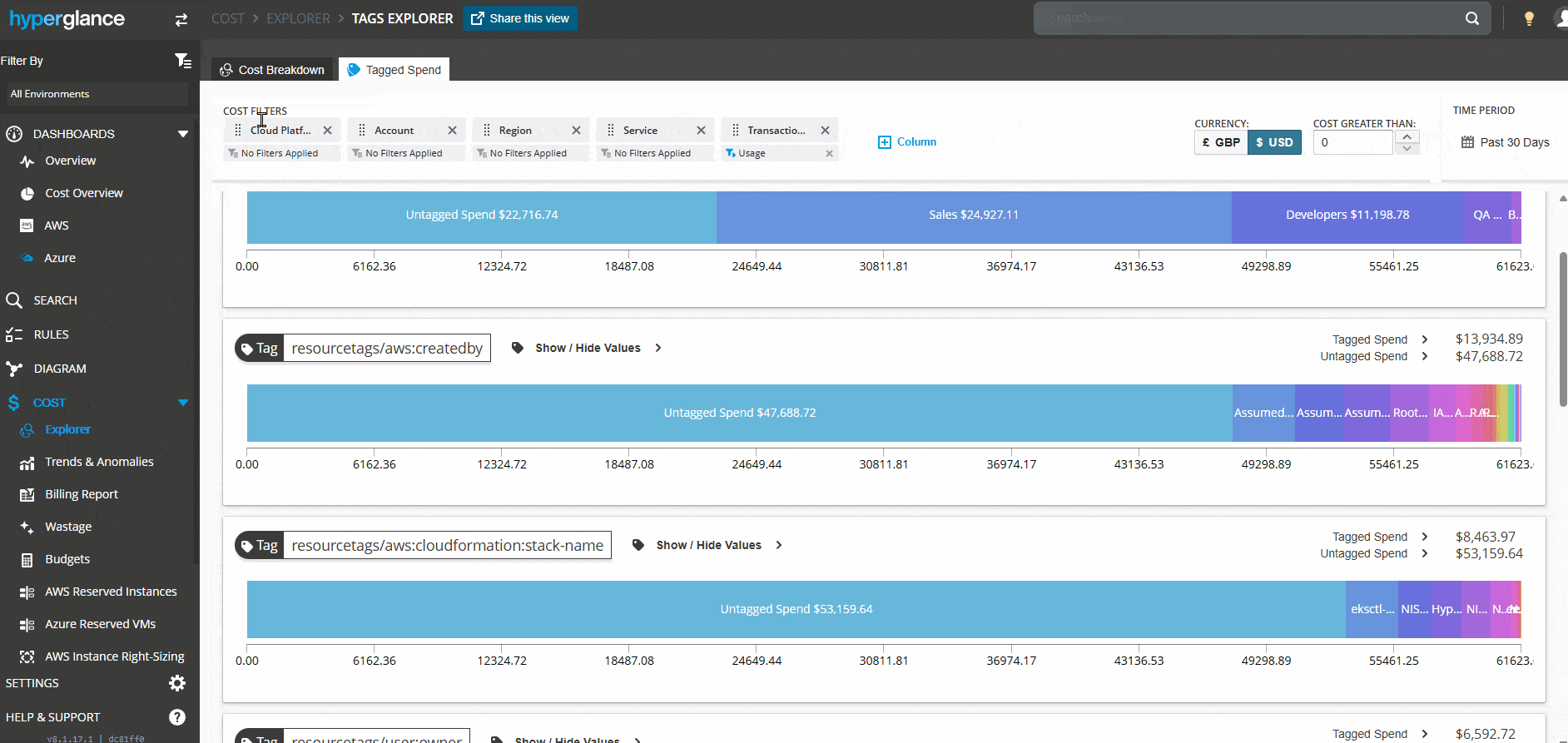Image resolution: width=1568 pixels, height=743 pixels.
Task: Focus the Cost Greater Than input
Action: [1353, 142]
